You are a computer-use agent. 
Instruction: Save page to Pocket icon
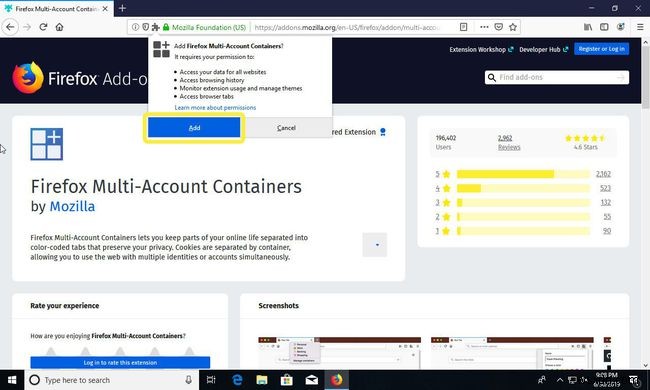499,27
